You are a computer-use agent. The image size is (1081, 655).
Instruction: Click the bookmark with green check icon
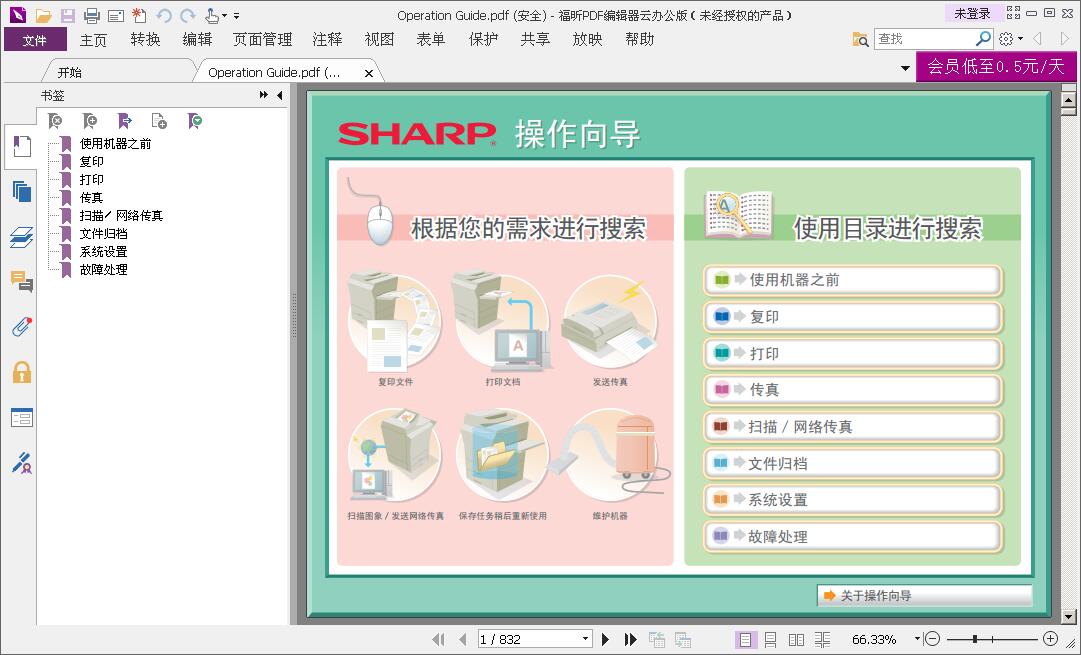click(195, 121)
